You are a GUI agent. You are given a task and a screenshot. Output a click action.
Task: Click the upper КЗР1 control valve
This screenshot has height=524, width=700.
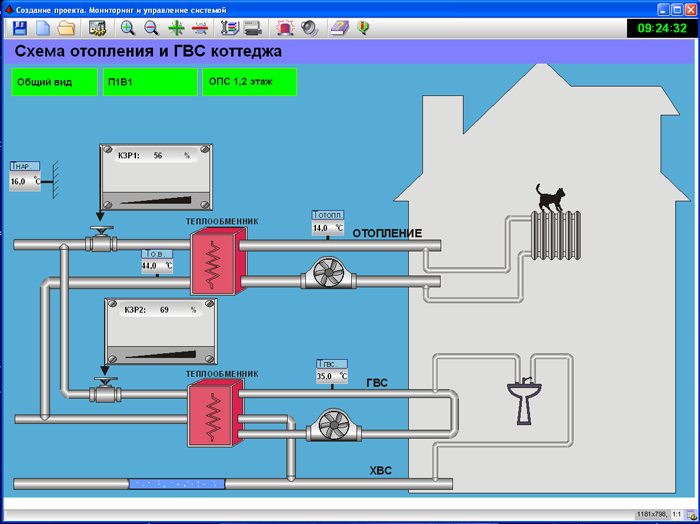click(x=99, y=241)
